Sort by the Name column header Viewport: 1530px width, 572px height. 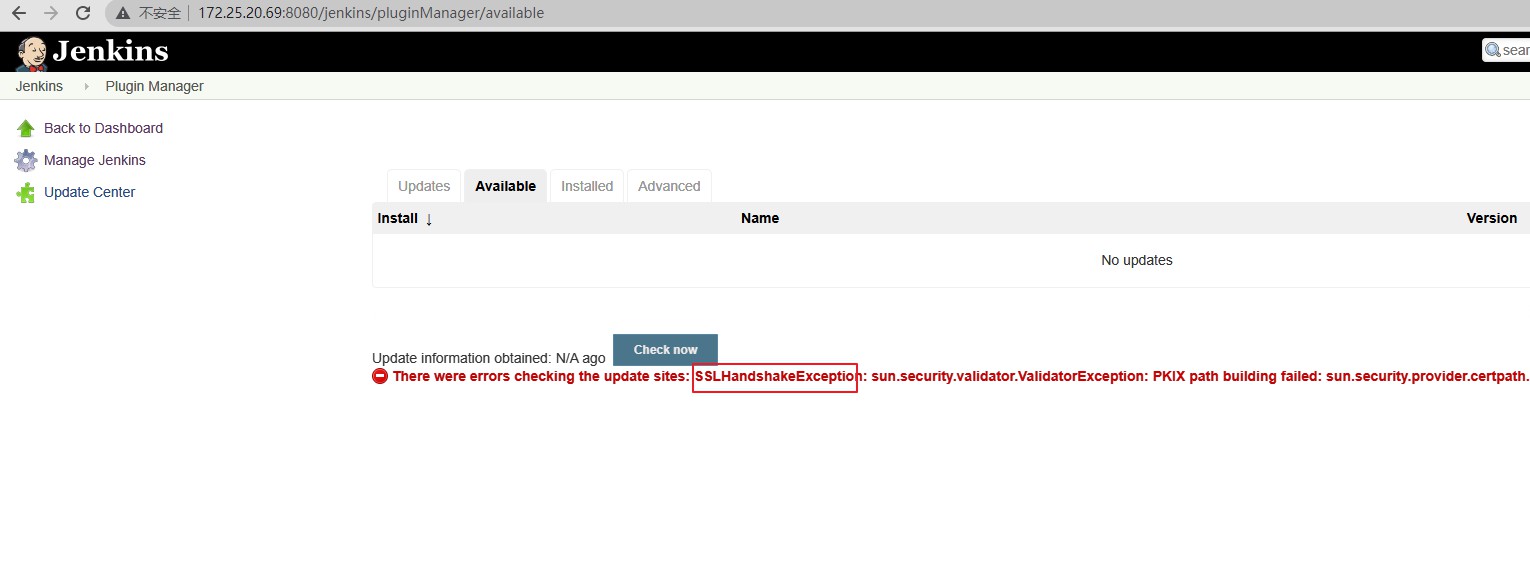pyautogui.click(x=760, y=218)
